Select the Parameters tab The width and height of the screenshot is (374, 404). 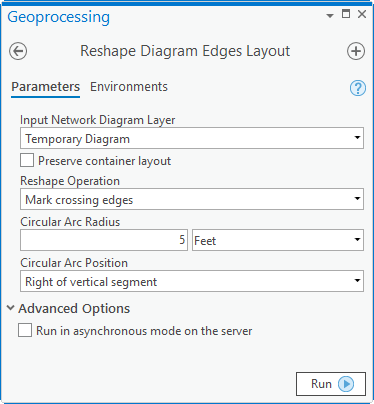pos(46,87)
